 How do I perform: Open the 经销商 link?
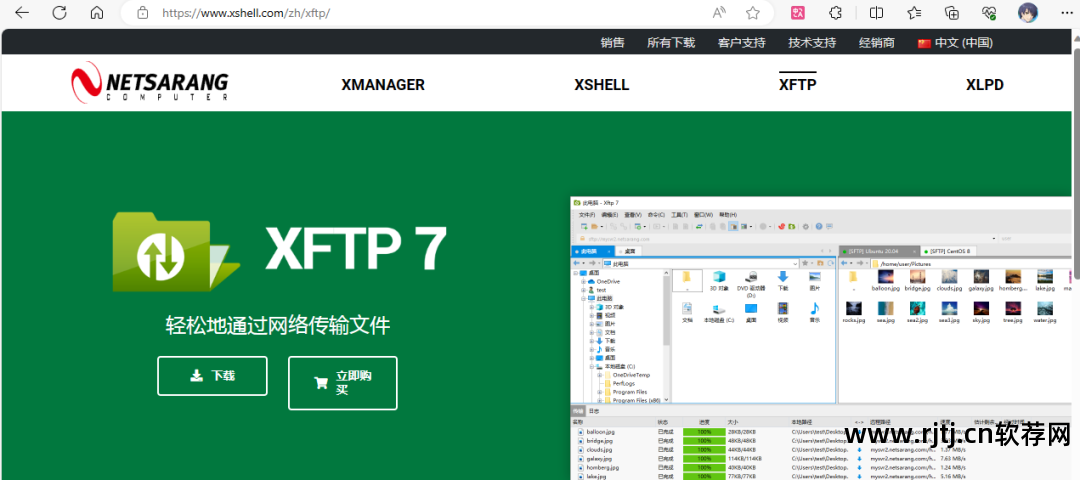point(877,43)
